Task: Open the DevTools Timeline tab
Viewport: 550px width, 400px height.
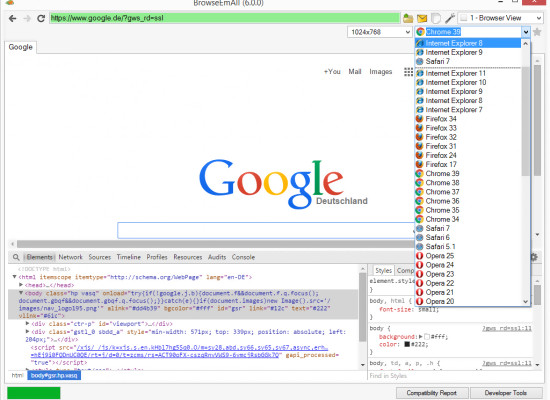Action: click(129, 257)
